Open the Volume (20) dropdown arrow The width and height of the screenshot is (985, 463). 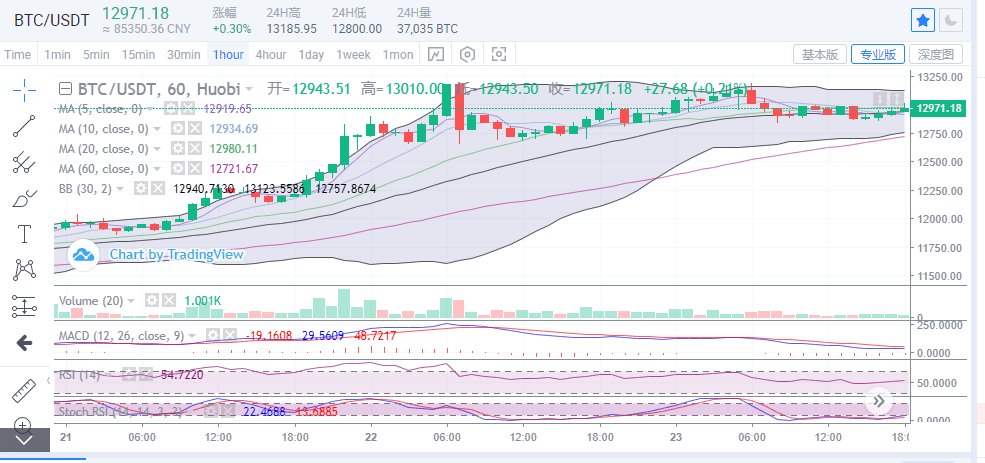(131, 300)
